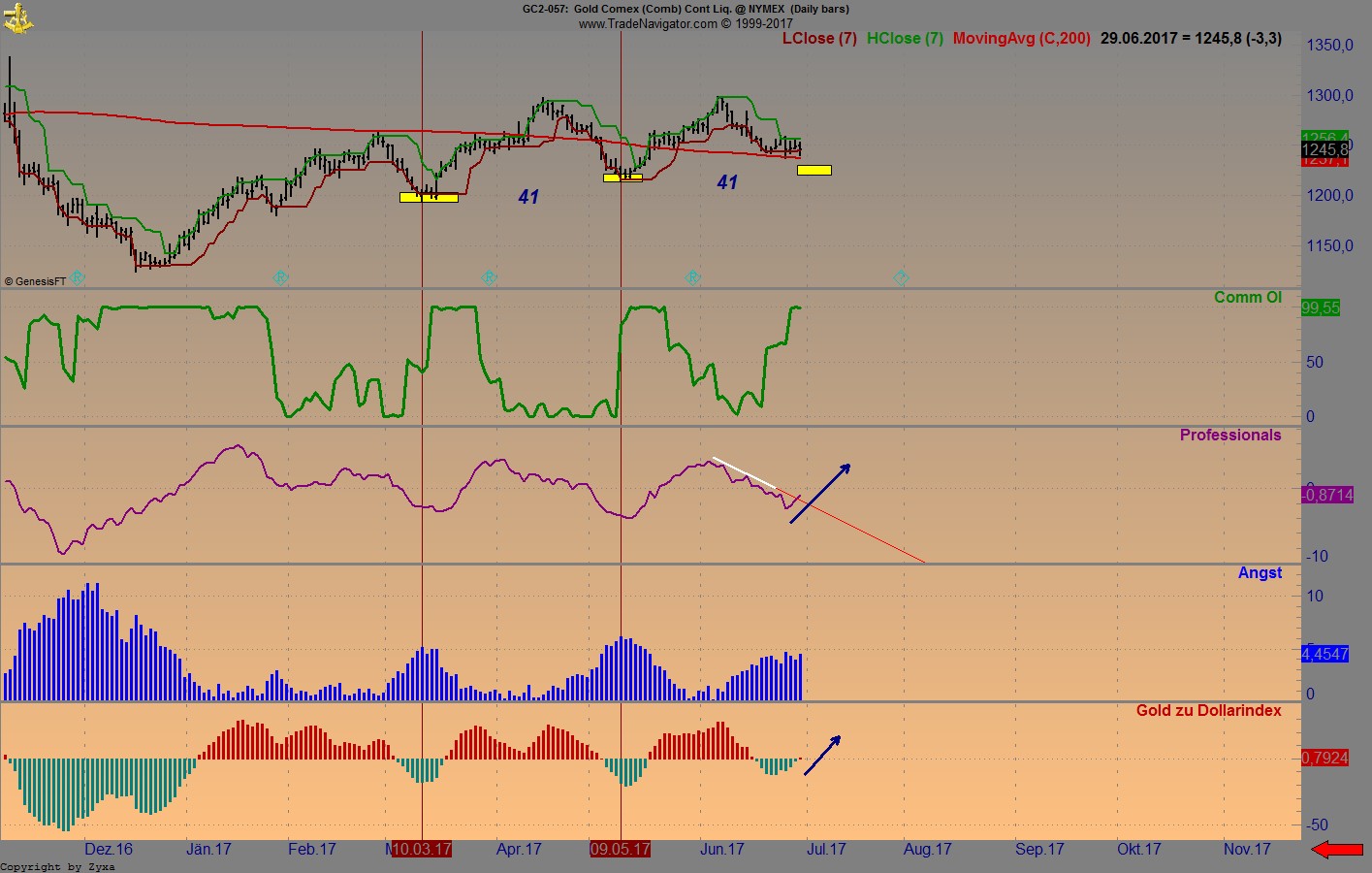Click the MovingAvg (C,200) legend label
This screenshot has width=1372, height=873.
coord(1022,39)
